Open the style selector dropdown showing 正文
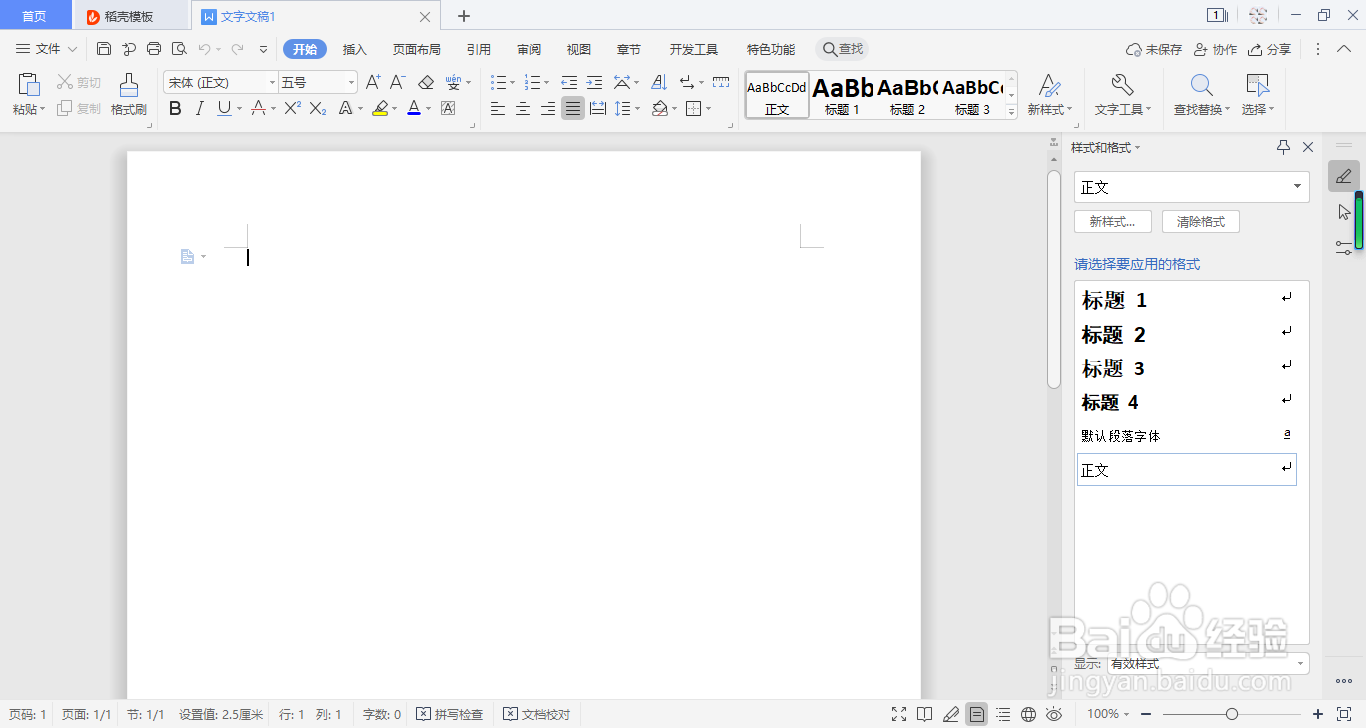1366x728 pixels. point(1192,187)
